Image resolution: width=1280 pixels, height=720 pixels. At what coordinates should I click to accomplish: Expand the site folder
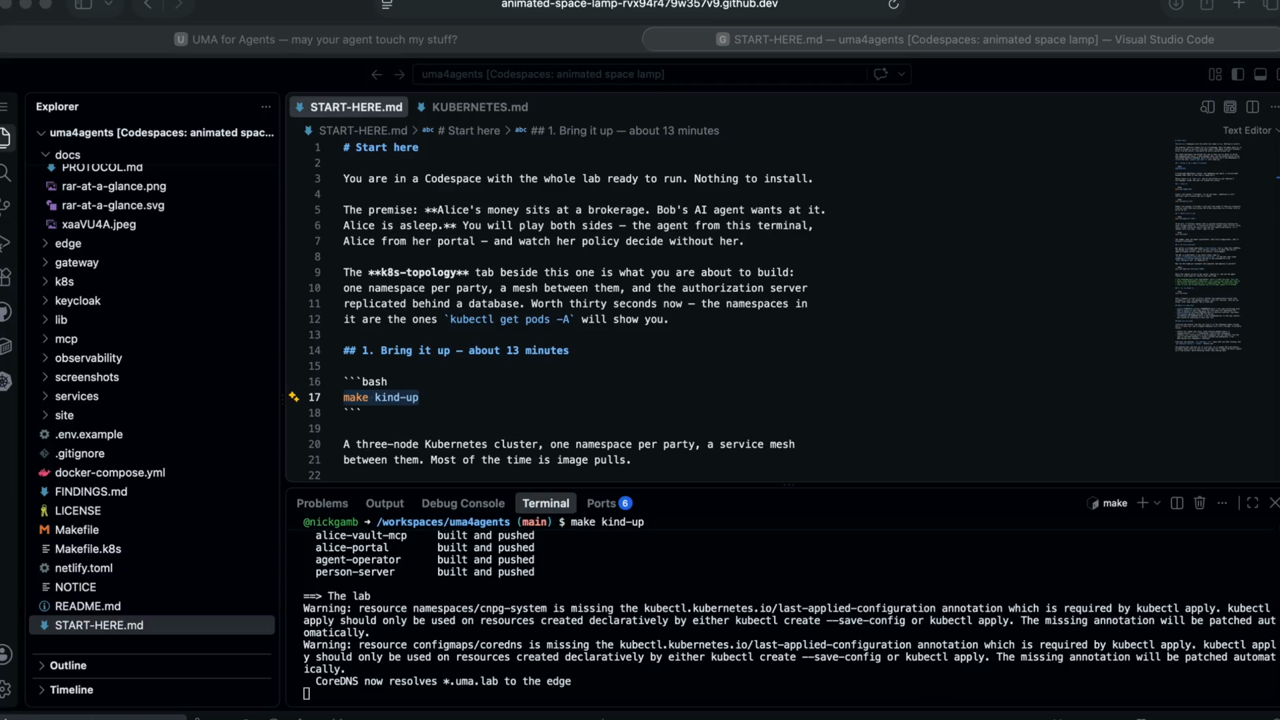coord(152,415)
